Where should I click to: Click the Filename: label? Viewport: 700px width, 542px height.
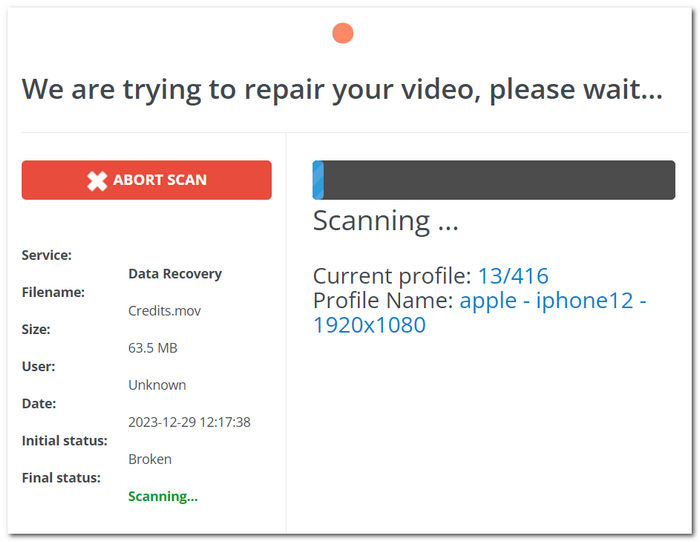click(53, 292)
